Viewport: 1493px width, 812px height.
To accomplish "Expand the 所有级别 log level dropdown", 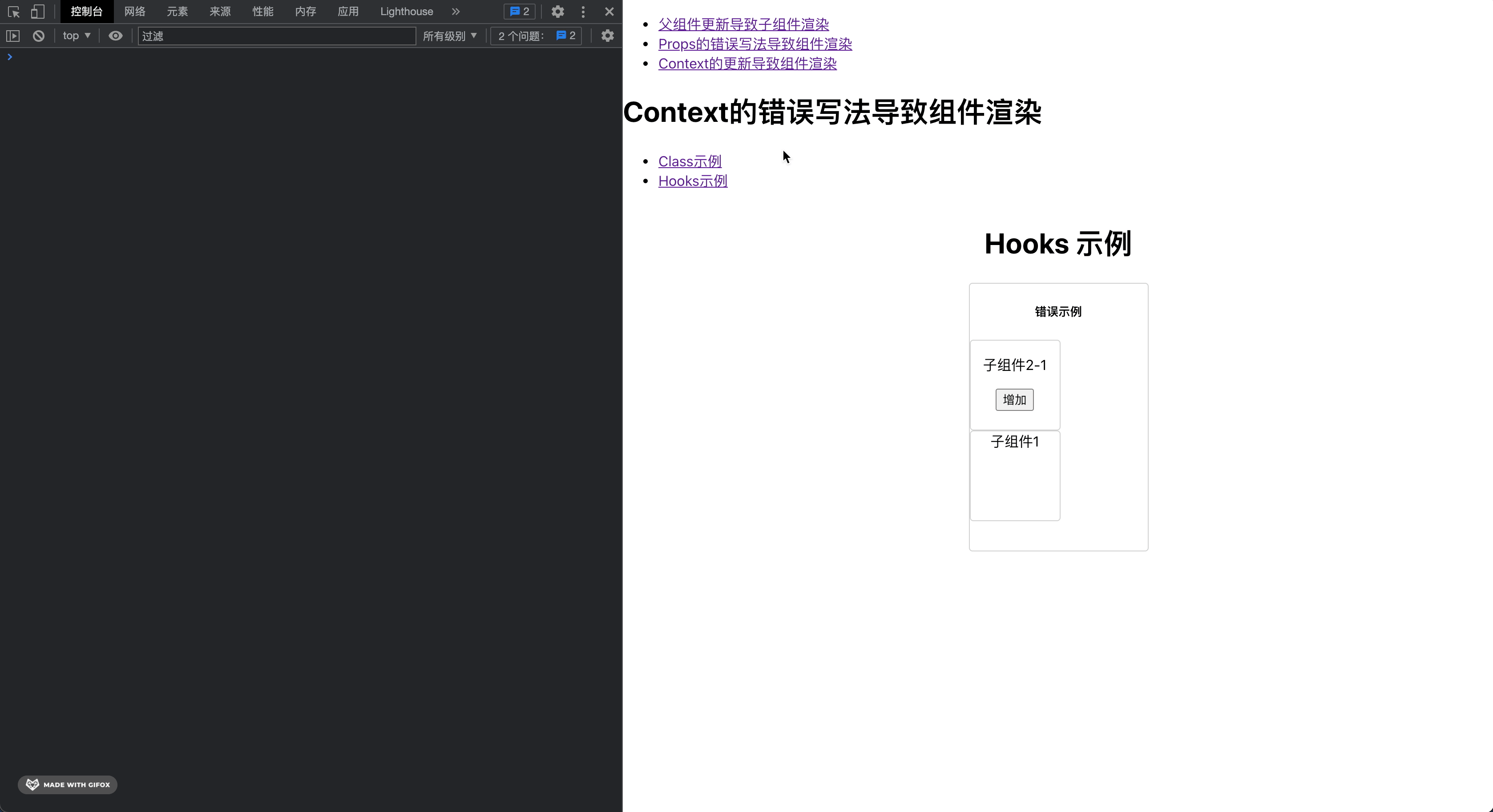I will 450,36.
